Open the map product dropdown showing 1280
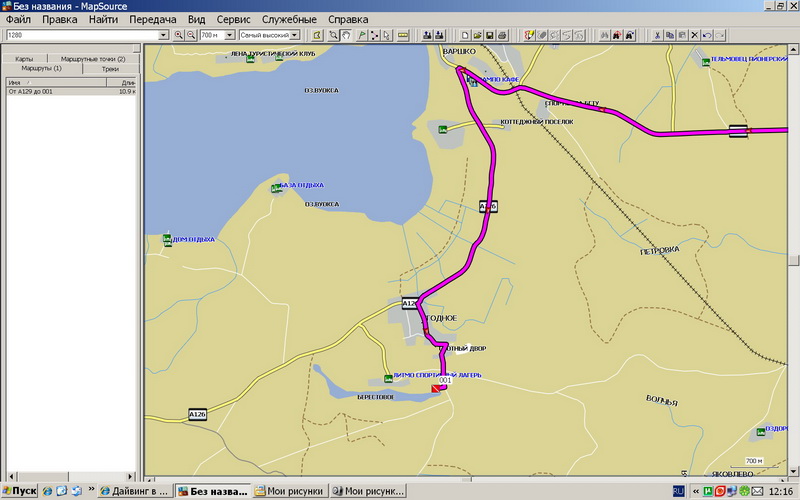 [164, 35]
